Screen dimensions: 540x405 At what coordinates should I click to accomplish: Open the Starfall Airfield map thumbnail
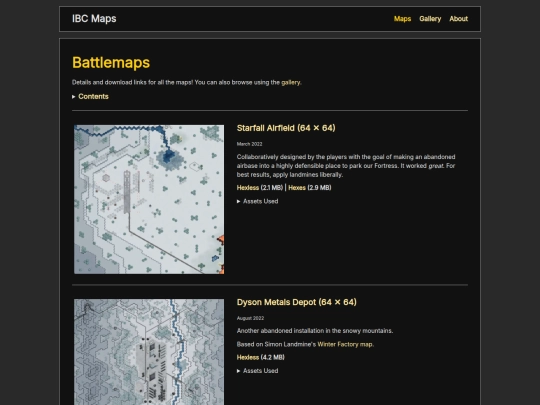(x=149, y=199)
